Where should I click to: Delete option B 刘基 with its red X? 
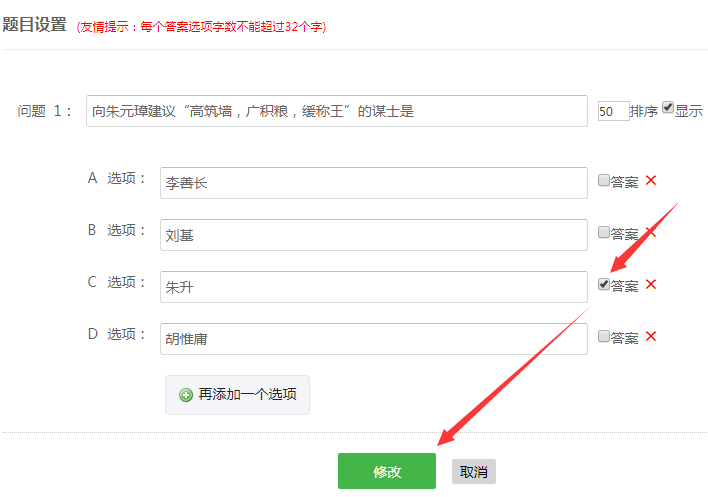coord(651,232)
